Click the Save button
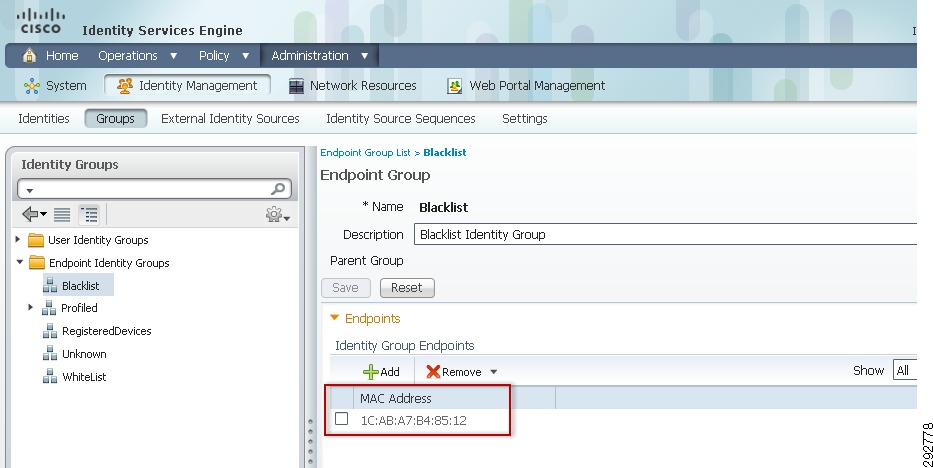Image resolution: width=933 pixels, height=468 pixels. coord(346,288)
